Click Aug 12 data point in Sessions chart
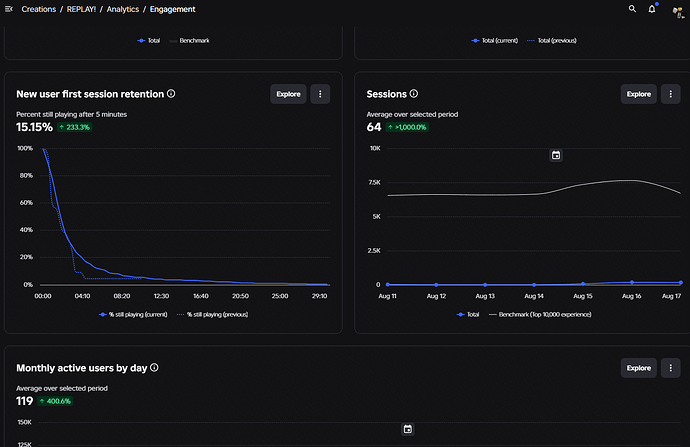This screenshot has height=447, width=690. (436, 285)
